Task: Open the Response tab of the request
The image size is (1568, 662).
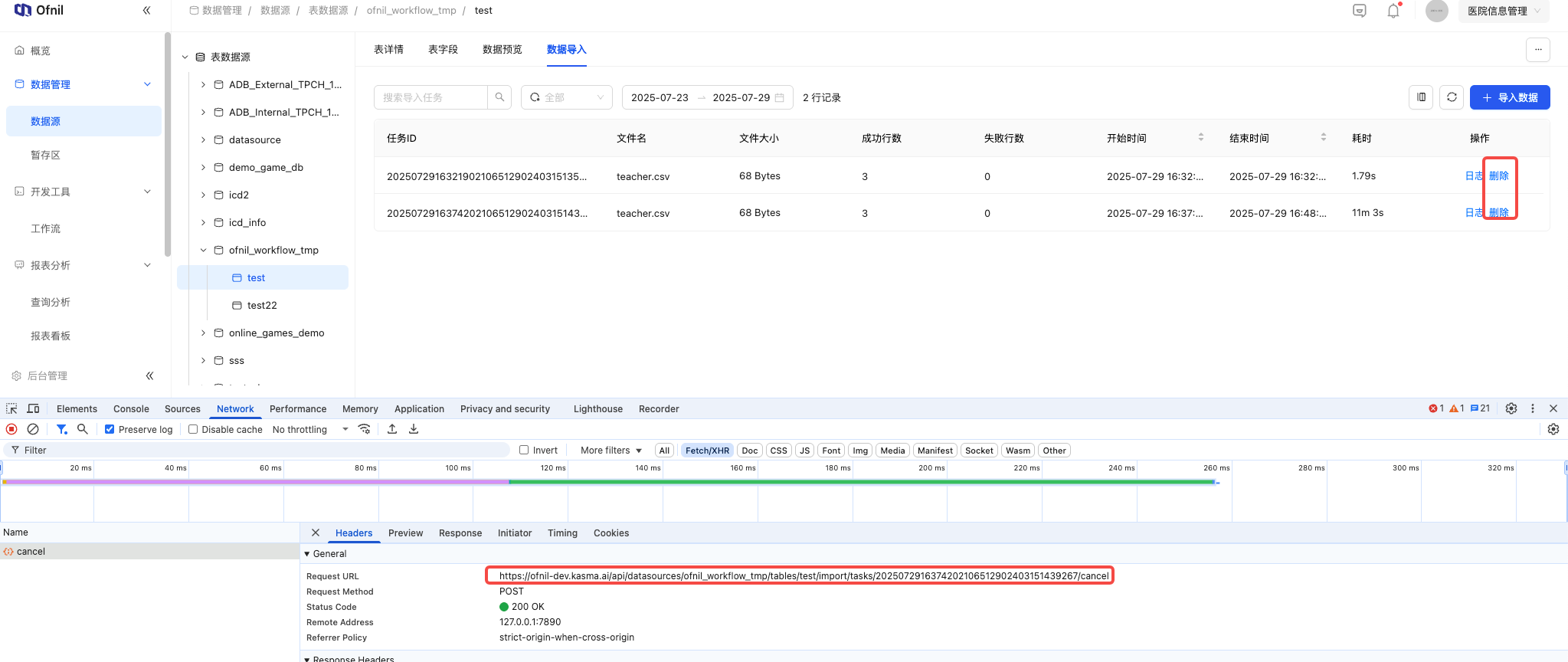Action: pyautogui.click(x=460, y=533)
